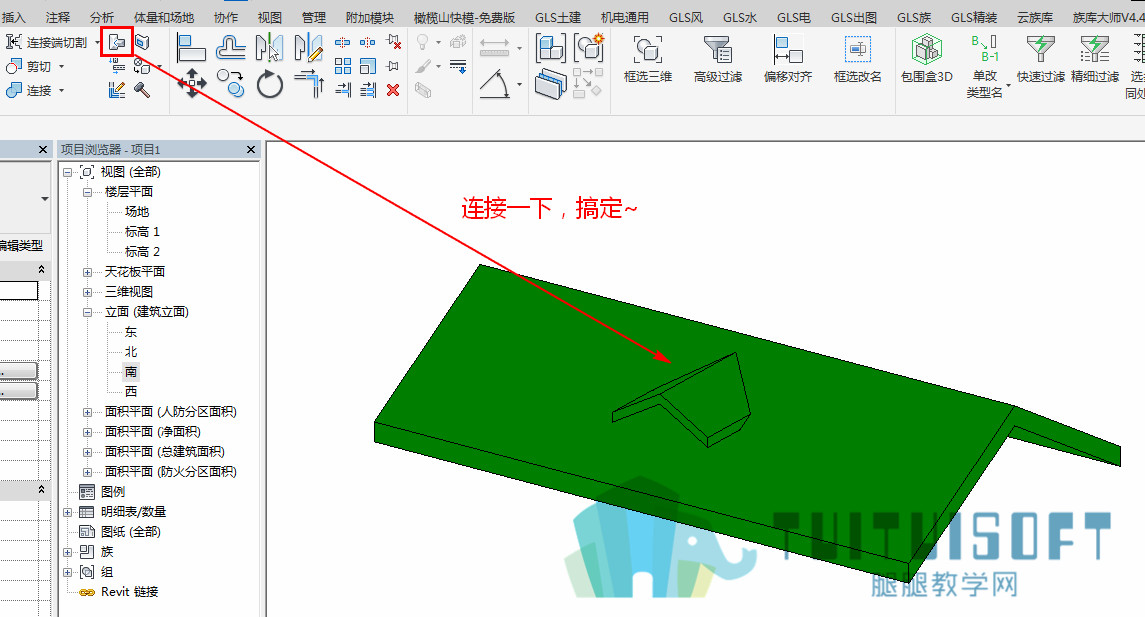
Task: Expand the 三维视图 node
Action: [88, 292]
